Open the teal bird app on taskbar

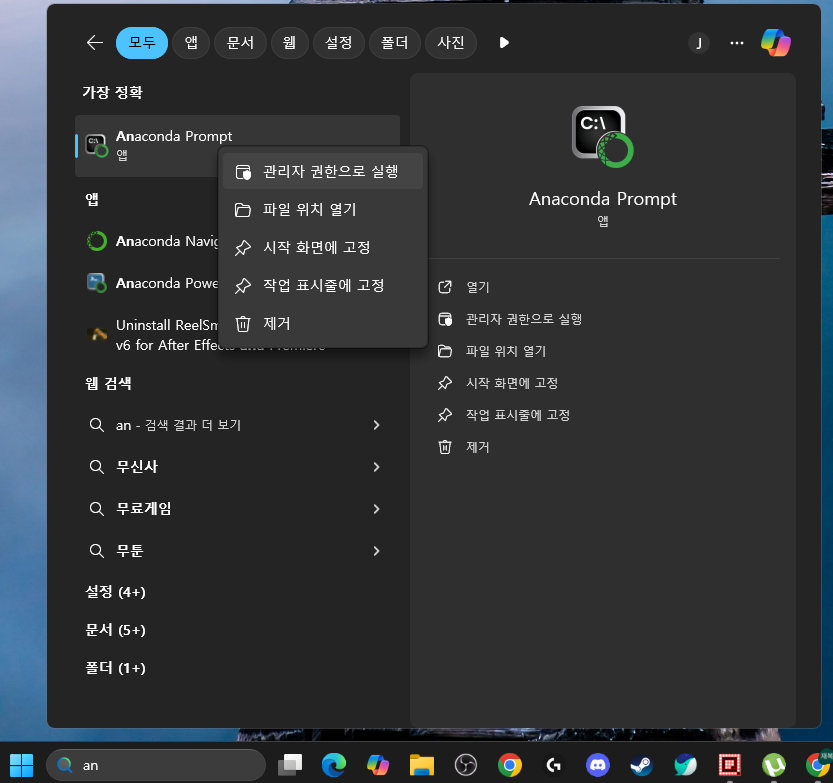pos(685,765)
